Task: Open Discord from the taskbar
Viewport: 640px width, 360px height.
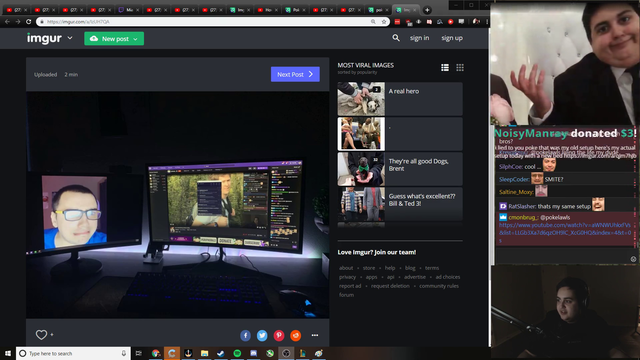Action: click(253, 353)
